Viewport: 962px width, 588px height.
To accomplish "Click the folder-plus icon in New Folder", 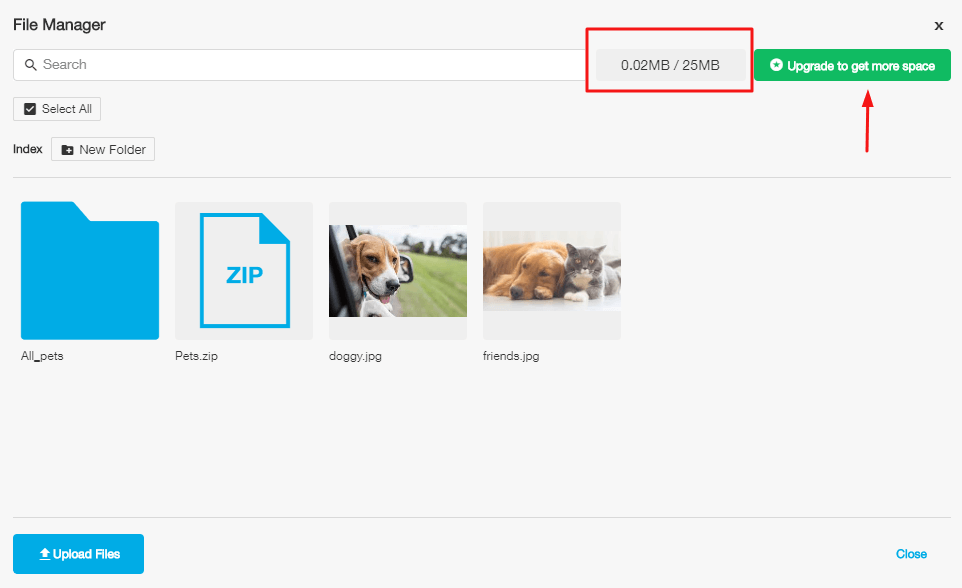I will pyautogui.click(x=67, y=150).
